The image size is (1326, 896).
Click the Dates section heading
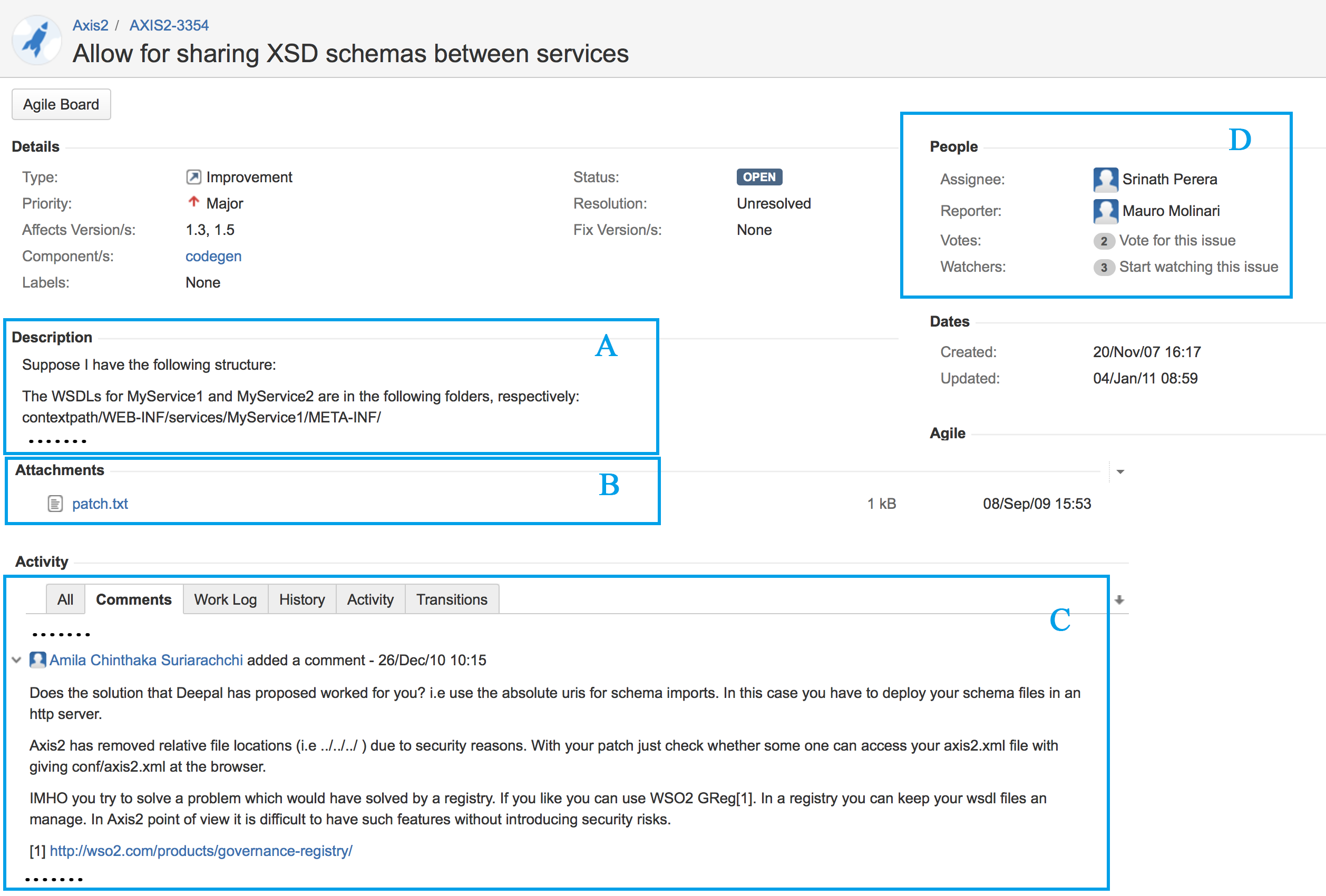[x=949, y=322]
